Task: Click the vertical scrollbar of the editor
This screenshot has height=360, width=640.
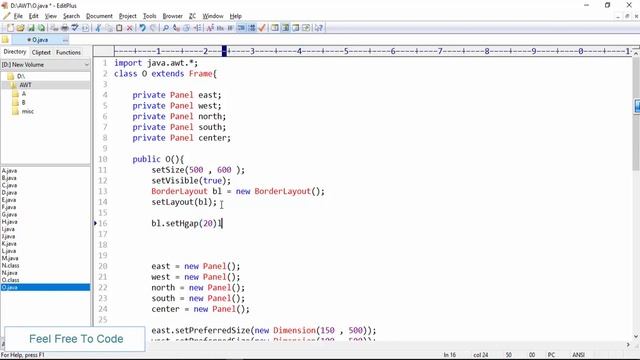Action: 636,196
